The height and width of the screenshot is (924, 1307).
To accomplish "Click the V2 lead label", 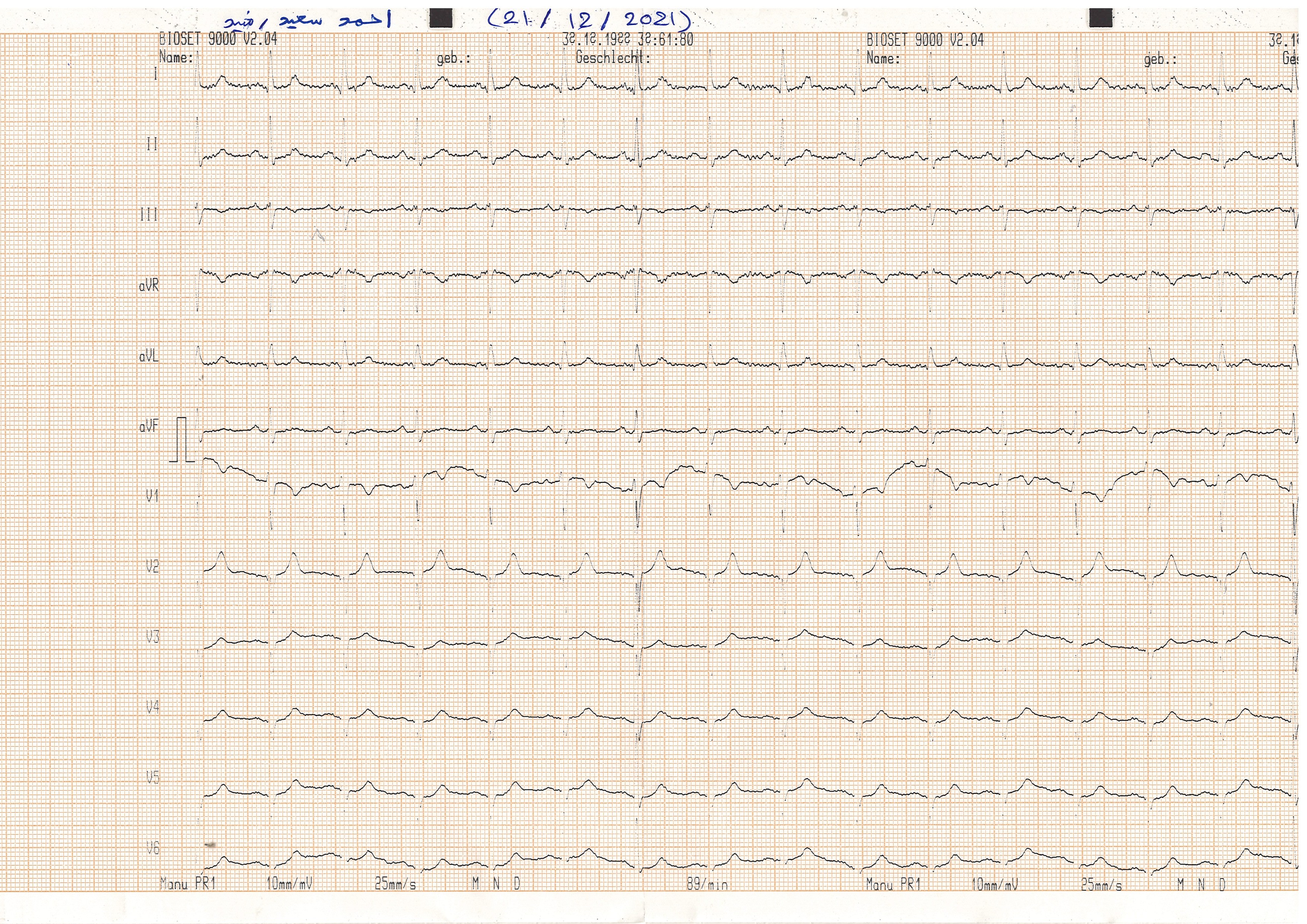I will 152,566.
